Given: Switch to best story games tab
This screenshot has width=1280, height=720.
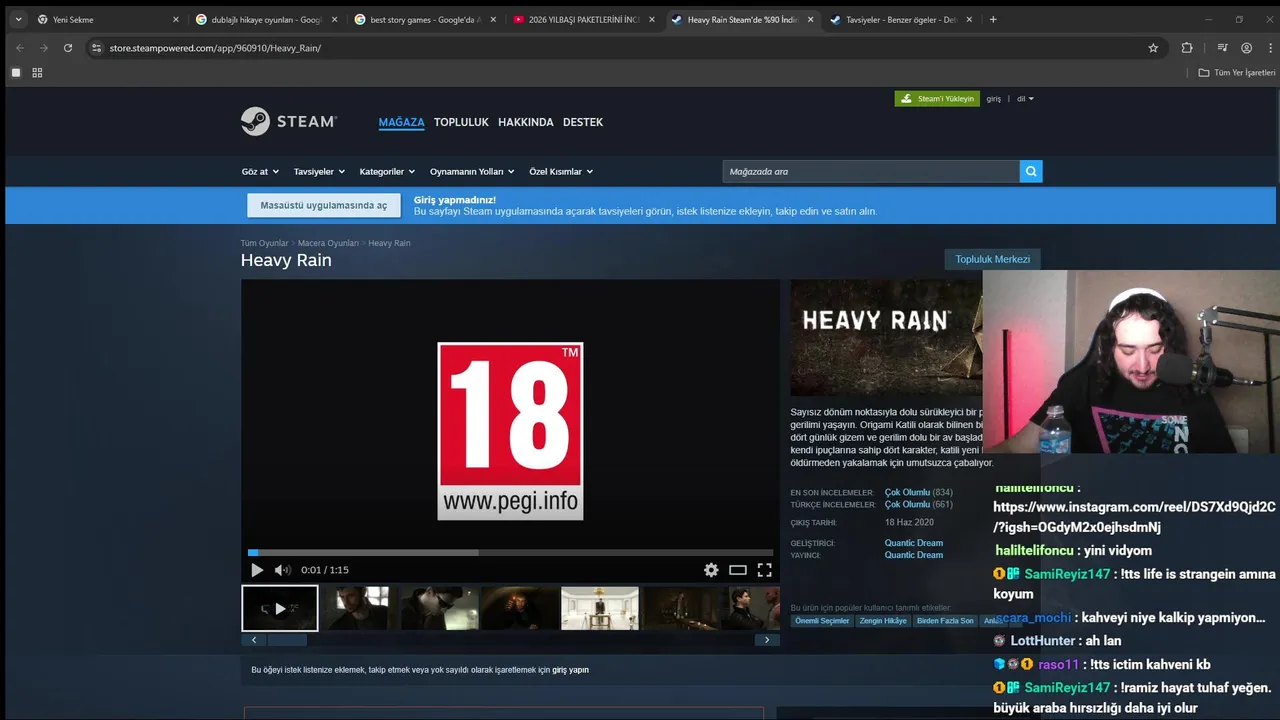Looking at the screenshot, I should 424,19.
